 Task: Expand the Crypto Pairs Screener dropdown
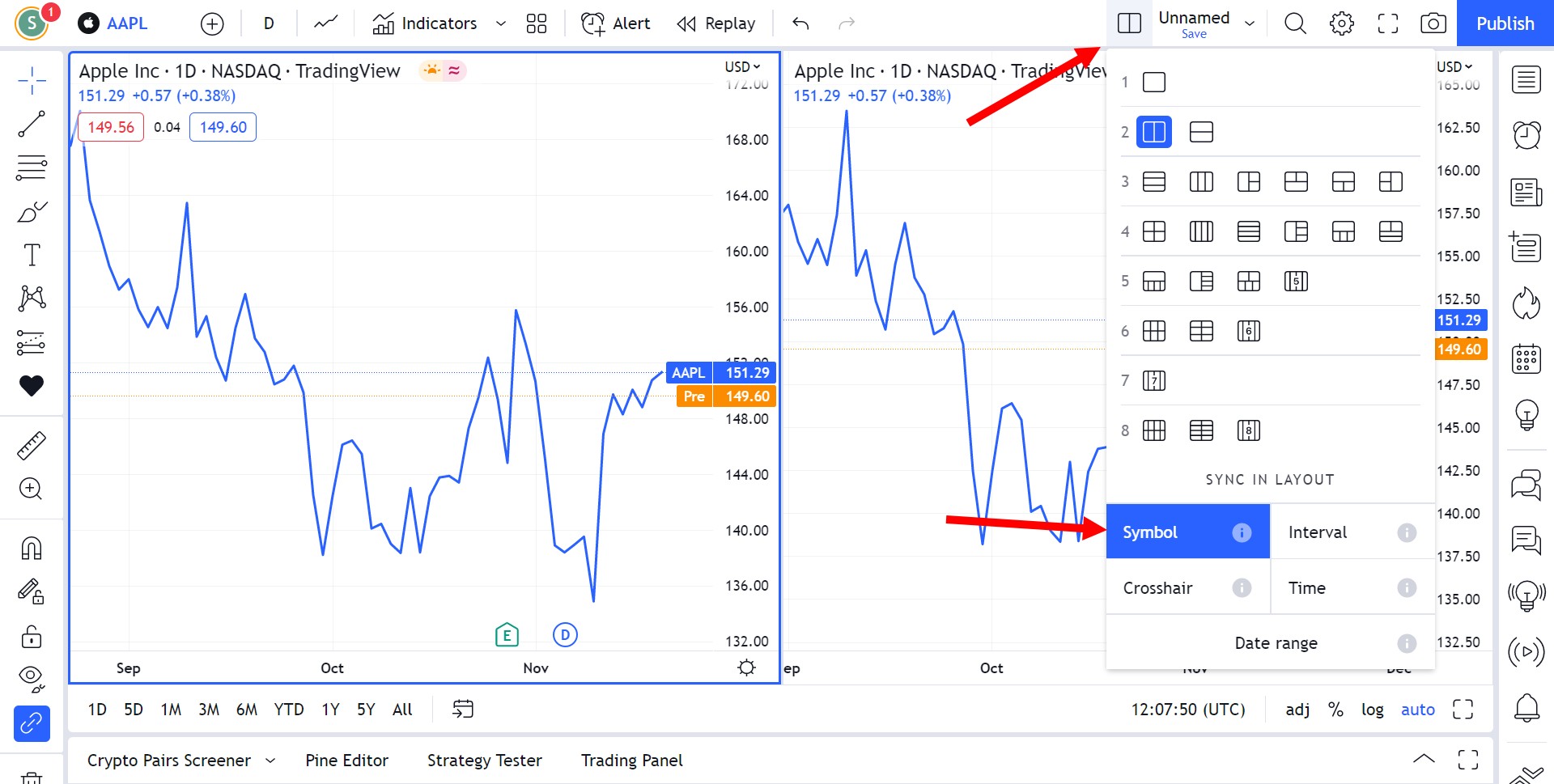pos(270,761)
